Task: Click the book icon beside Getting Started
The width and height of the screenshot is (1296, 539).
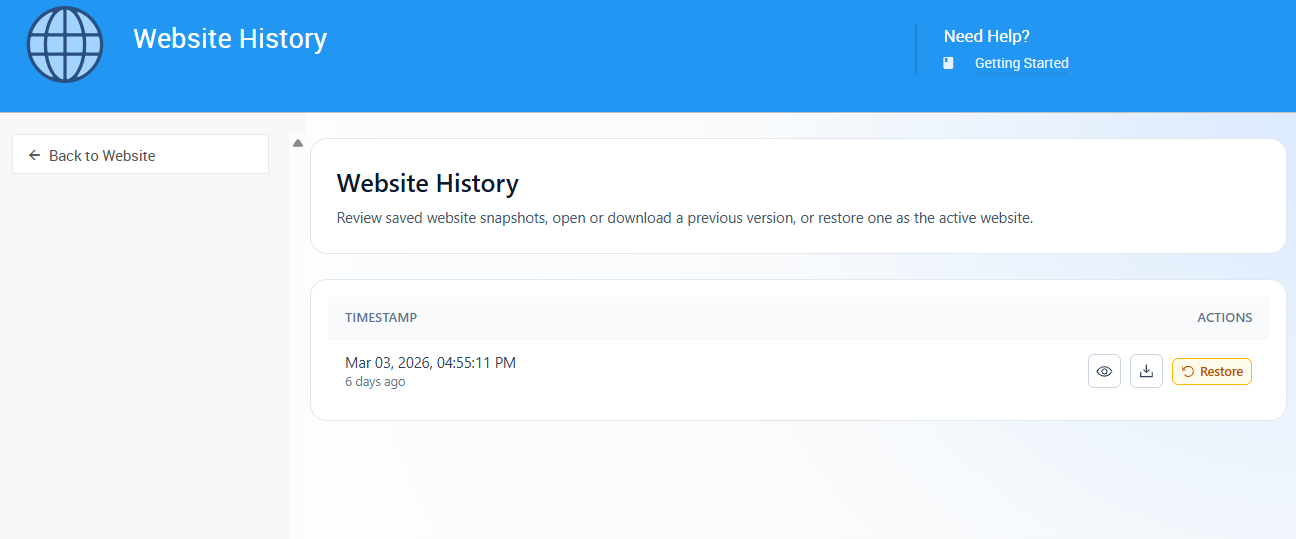Action: point(949,63)
